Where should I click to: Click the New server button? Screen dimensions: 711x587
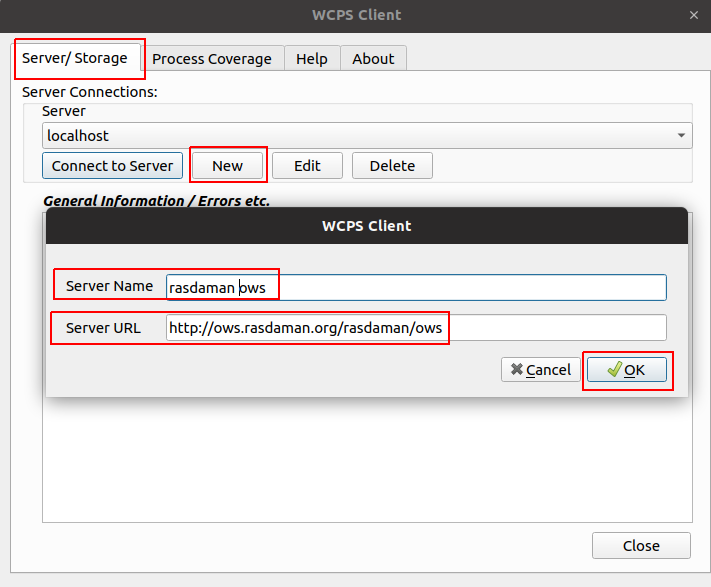228,166
